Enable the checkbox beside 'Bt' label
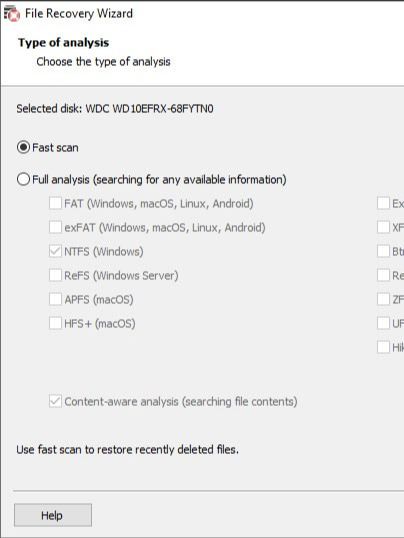 (x=383, y=251)
